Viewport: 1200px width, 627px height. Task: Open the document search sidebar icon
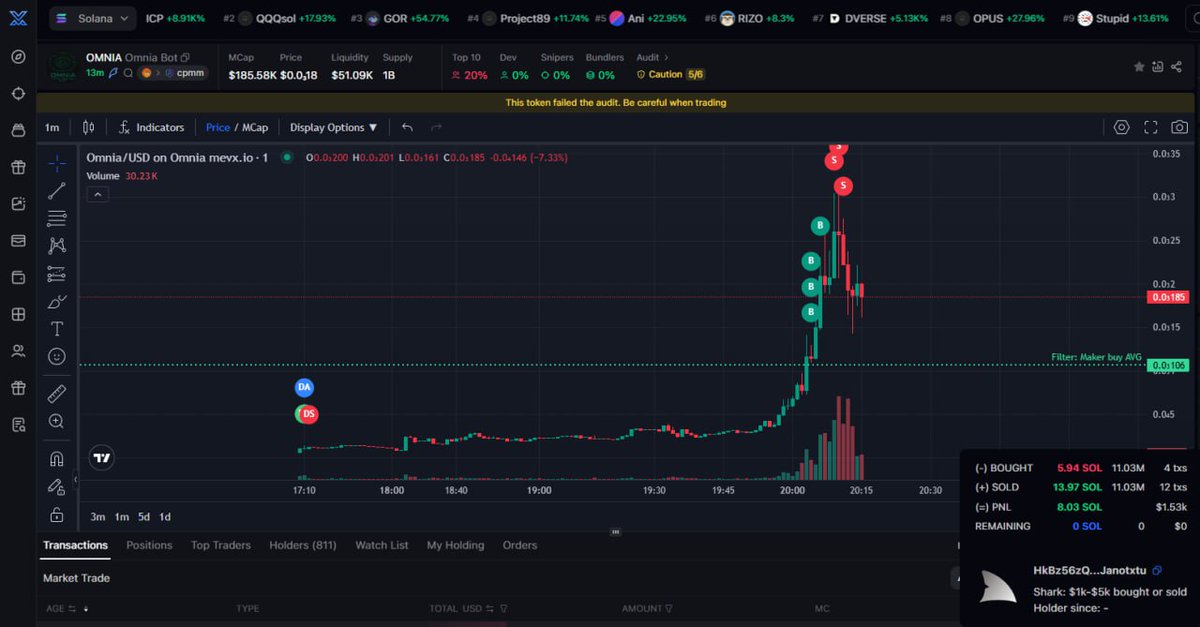(x=18, y=425)
